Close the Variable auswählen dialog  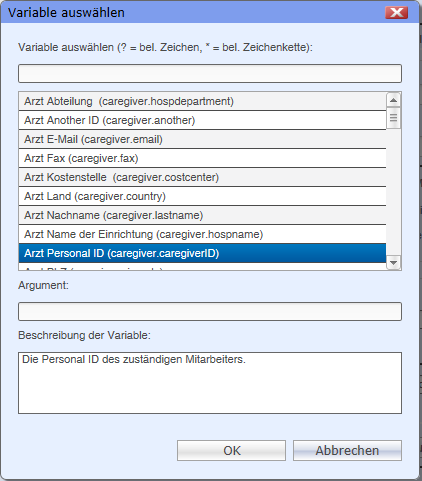click(396, 12)
